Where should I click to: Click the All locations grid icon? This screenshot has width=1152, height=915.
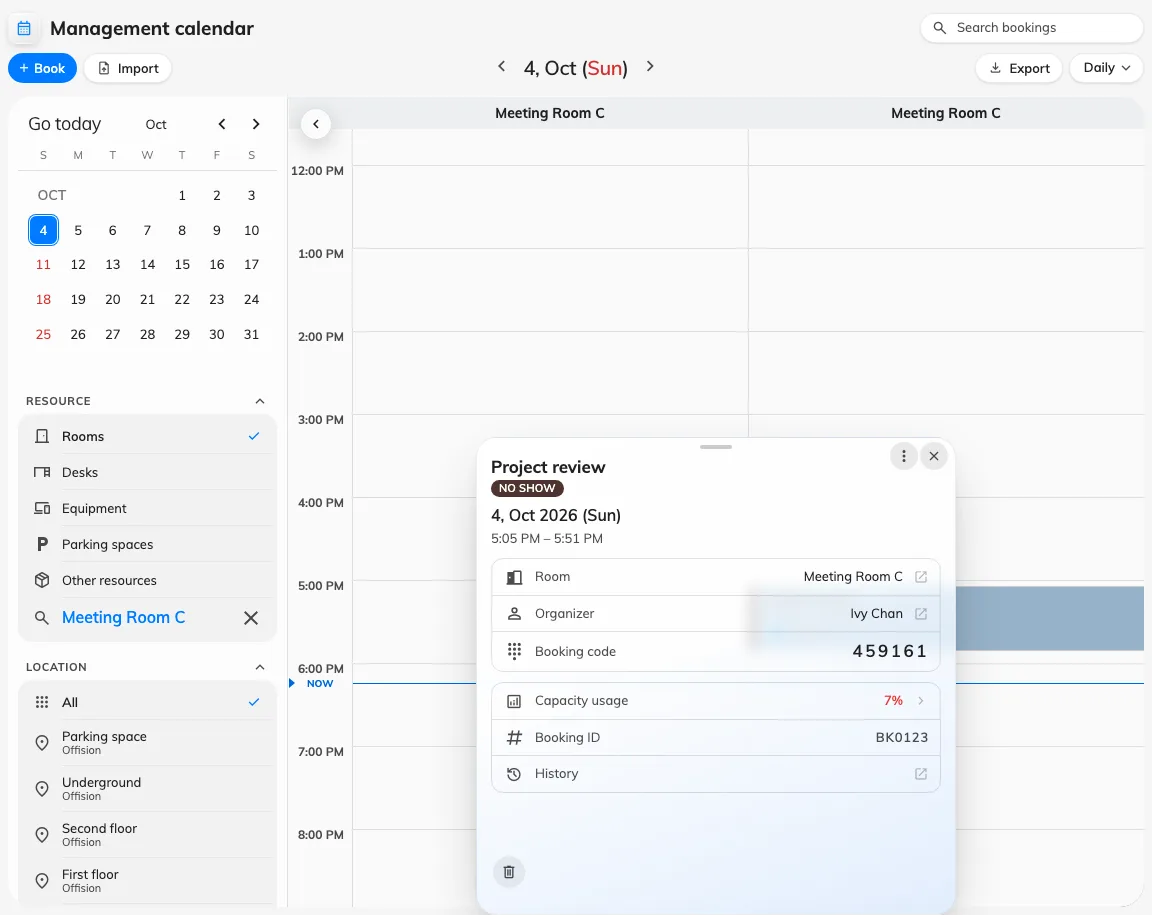coord(42,703)
